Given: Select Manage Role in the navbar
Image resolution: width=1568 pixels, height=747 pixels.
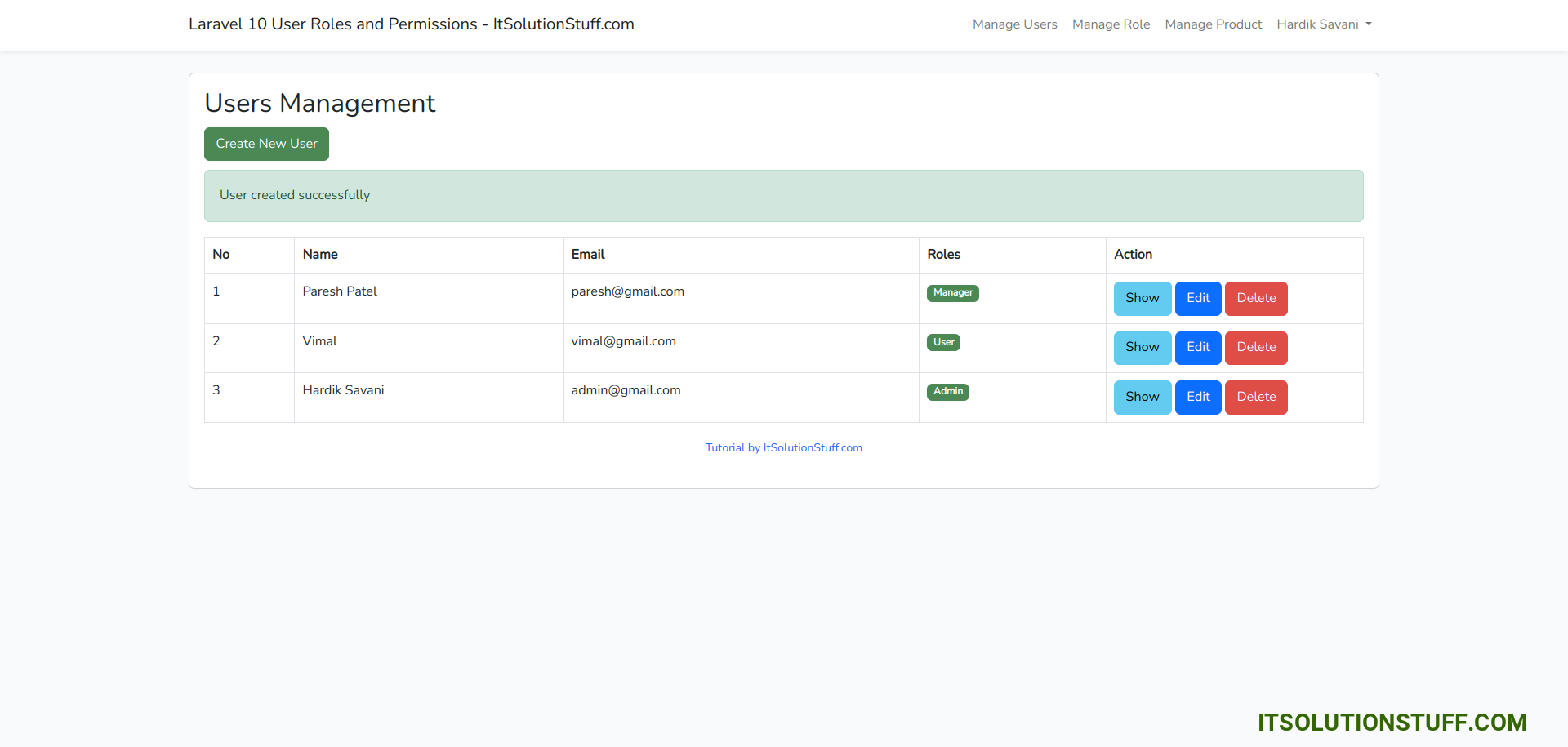Looking at the screenshot, I should pyautogui.click(x=1111, y=24).
